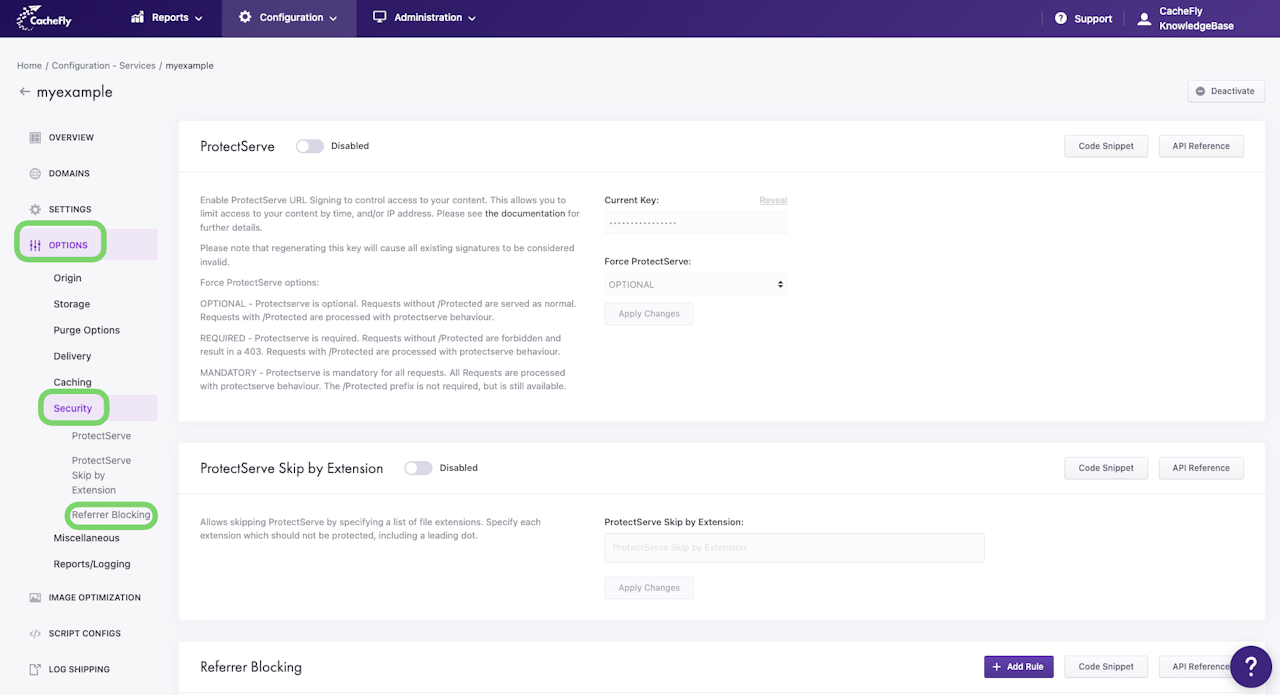Reveal the current key
Image resolution: width=1280 pixels, height=695 pixels.
point(773,200)
